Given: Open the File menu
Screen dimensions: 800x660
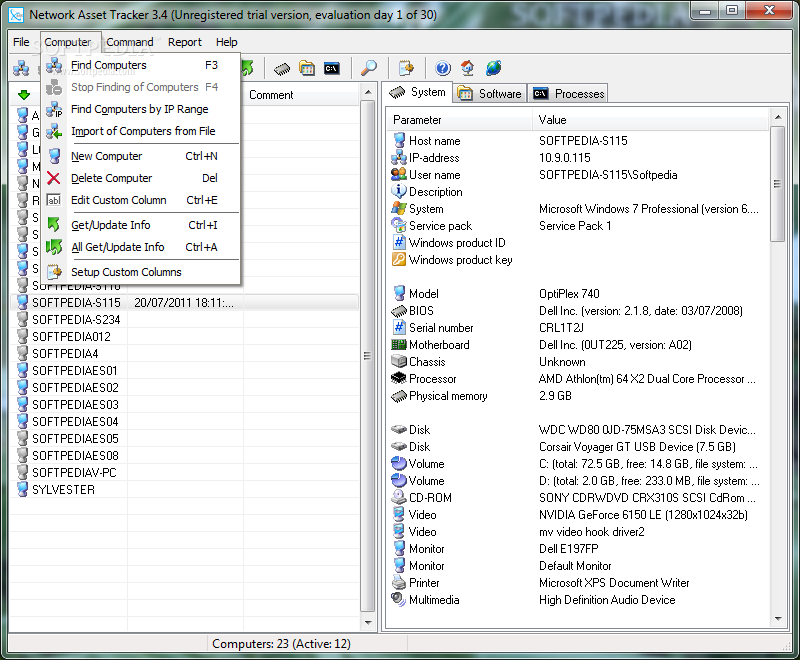Looking at the screenshot, I should [21, 42].
